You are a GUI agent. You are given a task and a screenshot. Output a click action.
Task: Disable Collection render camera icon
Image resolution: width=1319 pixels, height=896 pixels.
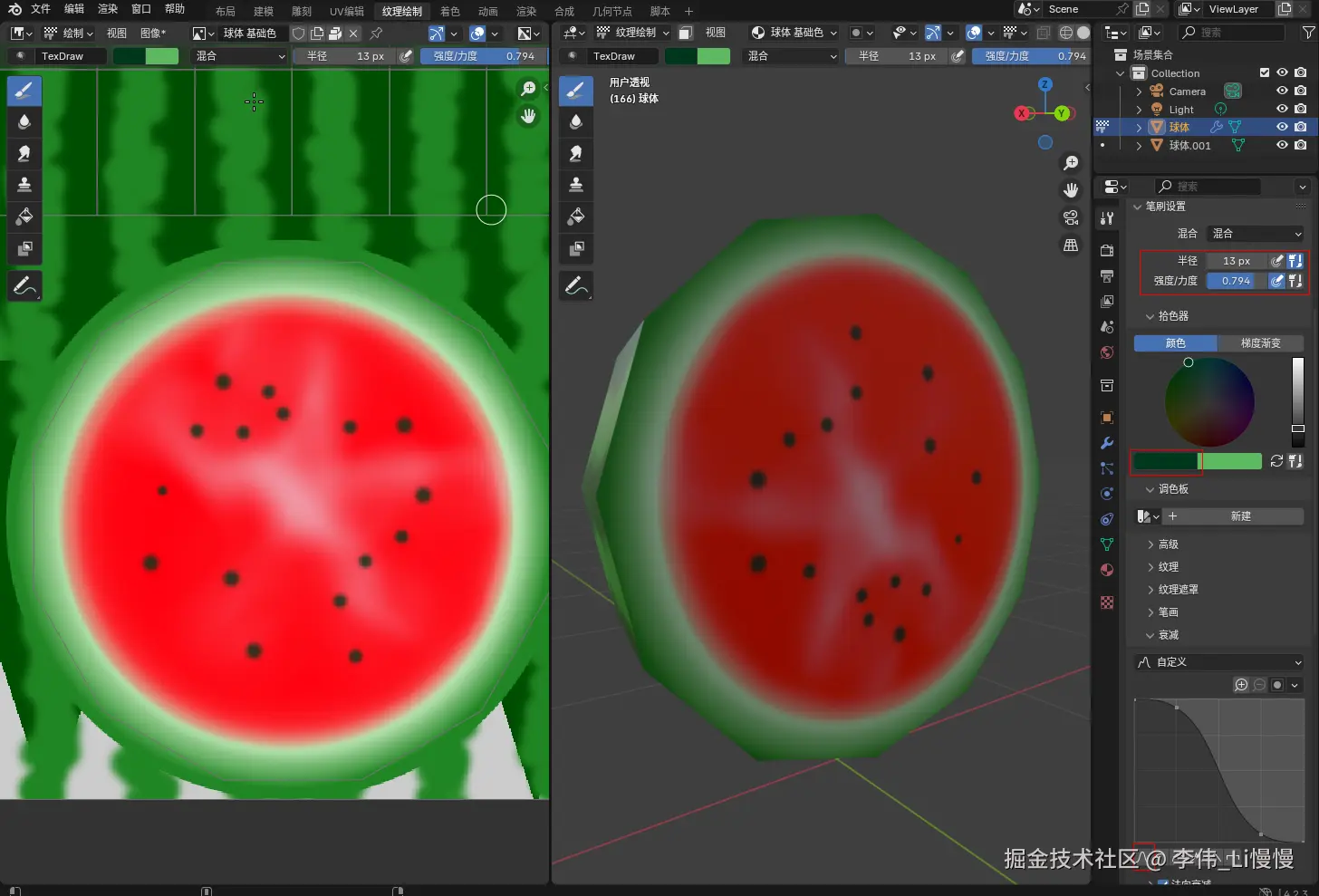click(1301, 72)
